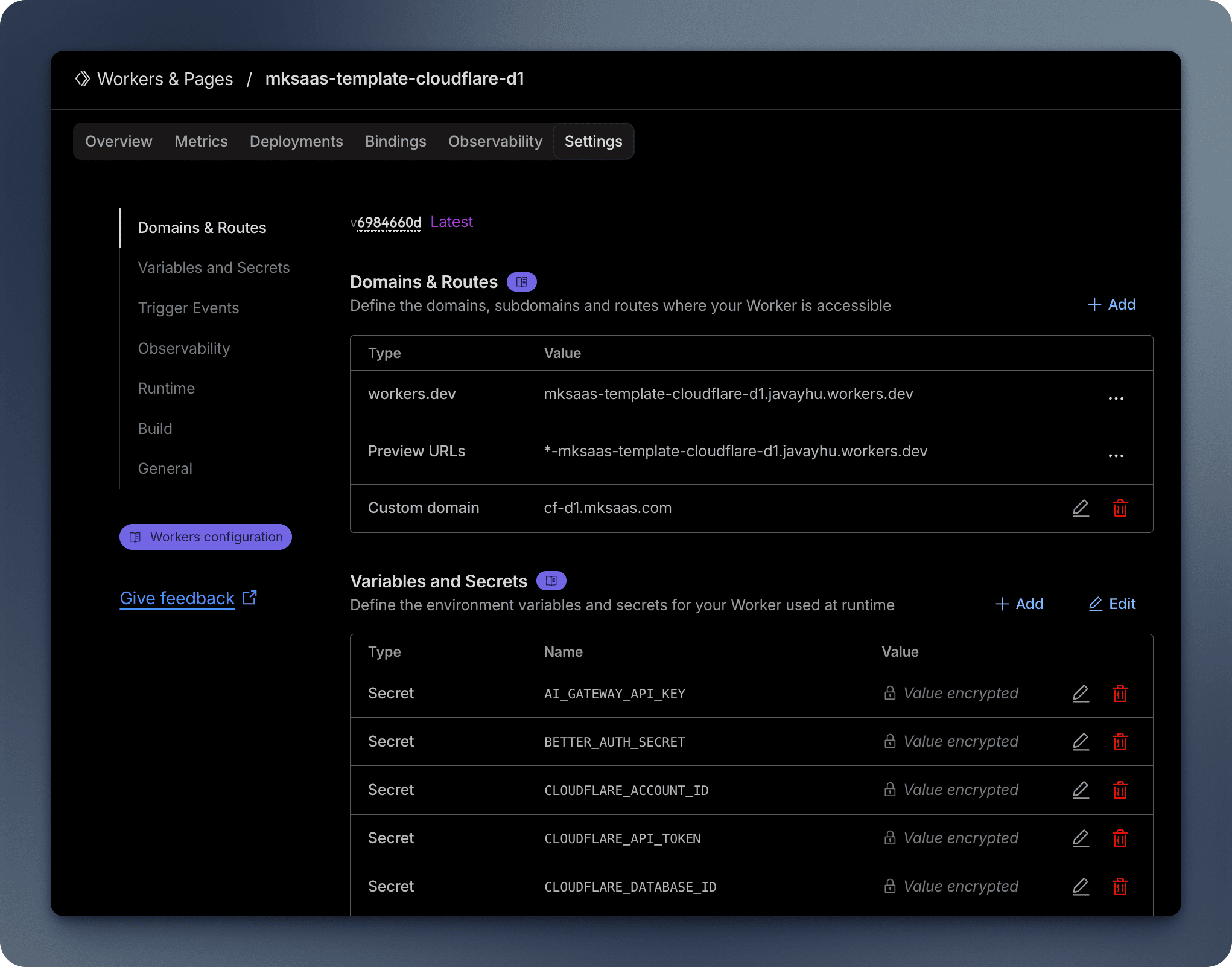This screenshot has height=967, width=1232.
Task: Select Trigger Events in the settings sidebar
Action: 188,308
